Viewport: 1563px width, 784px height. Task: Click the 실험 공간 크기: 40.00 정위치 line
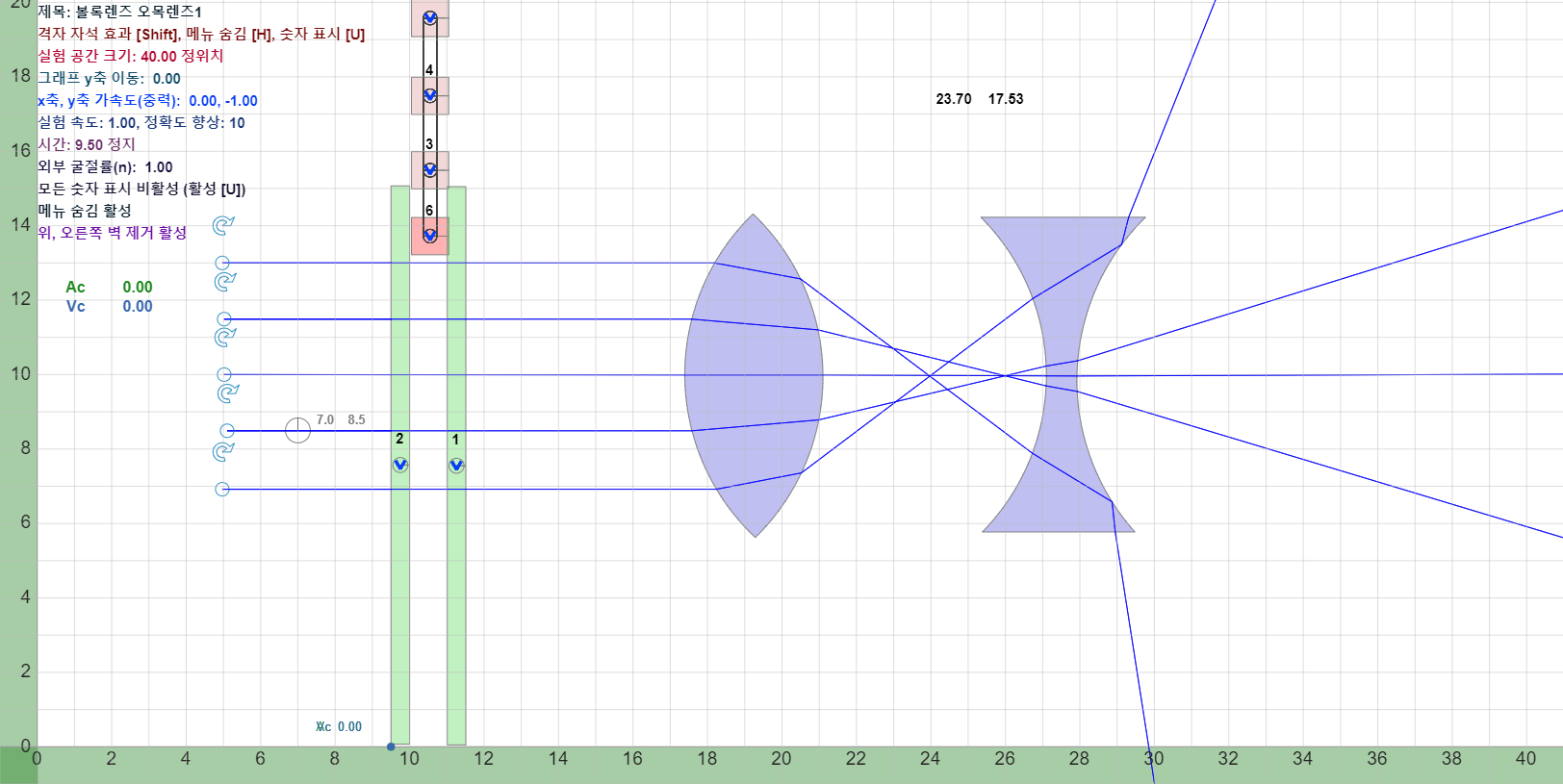[x=131, y=56]
